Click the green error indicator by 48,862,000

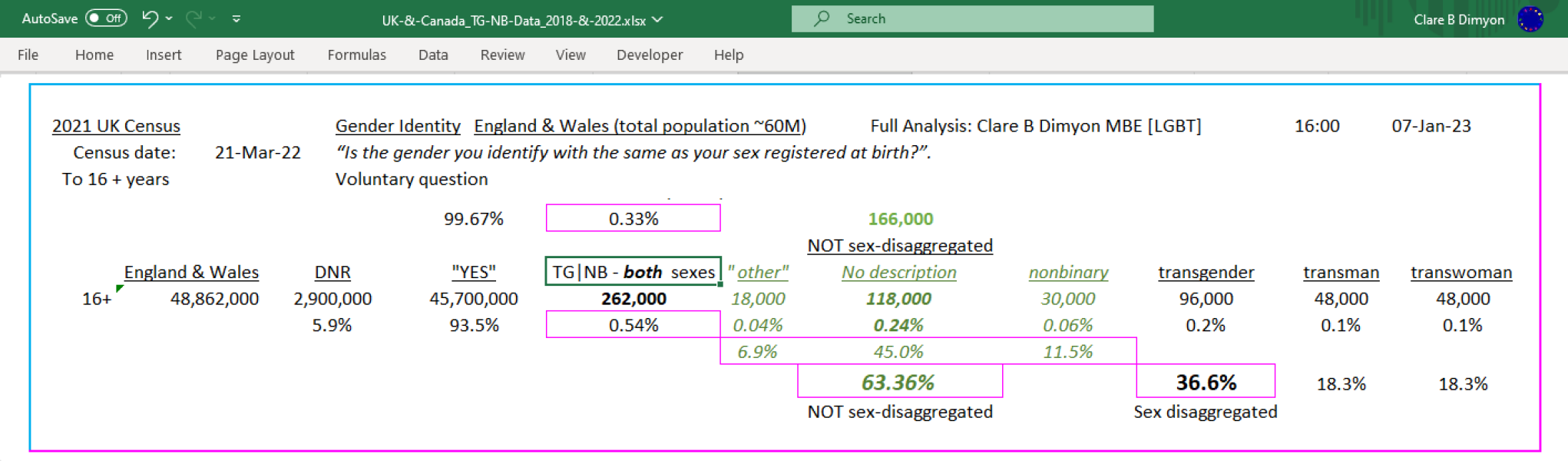tap(120, 288)
